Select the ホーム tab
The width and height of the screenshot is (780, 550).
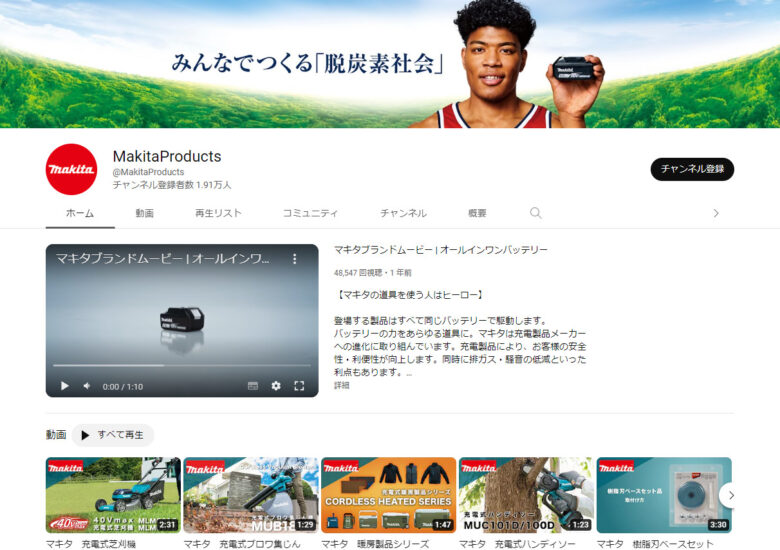(80, 213)
